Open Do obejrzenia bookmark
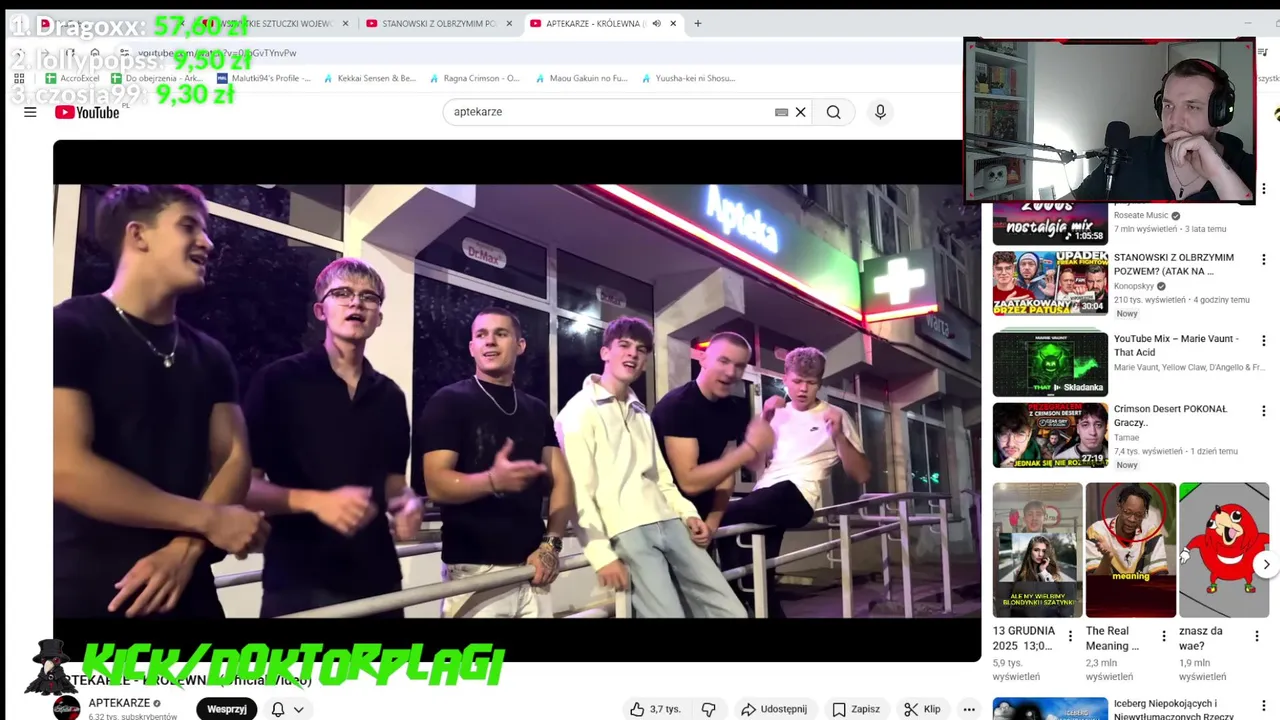Image resolution: width=1280 pixels, height=720 pixels. tap(156, 78)
